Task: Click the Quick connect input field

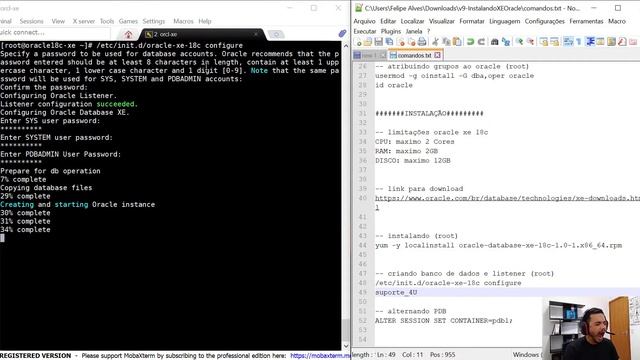Action: 55,33
